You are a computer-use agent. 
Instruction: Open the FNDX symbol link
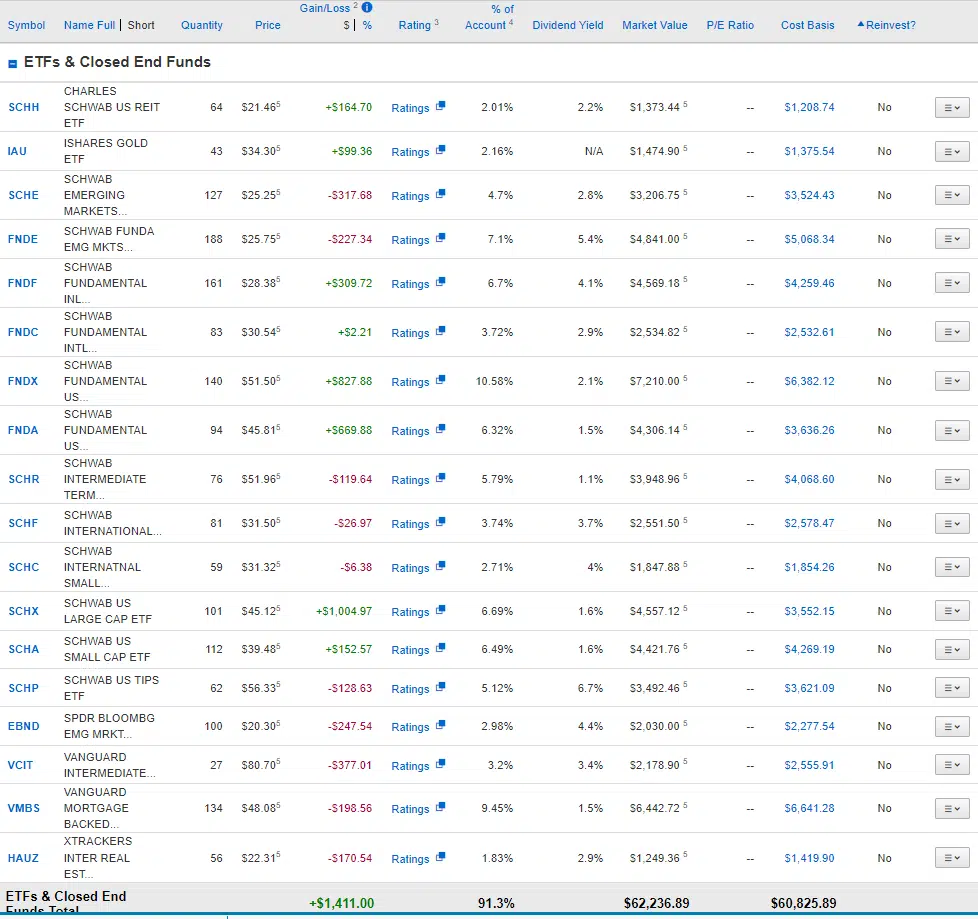[x=22, y=381]
